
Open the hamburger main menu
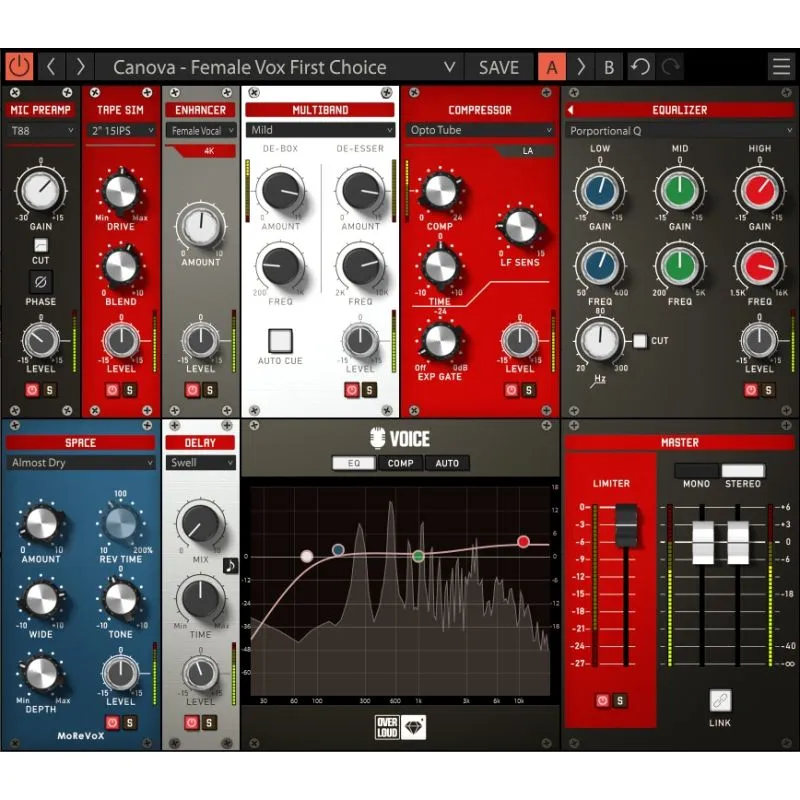781,67
